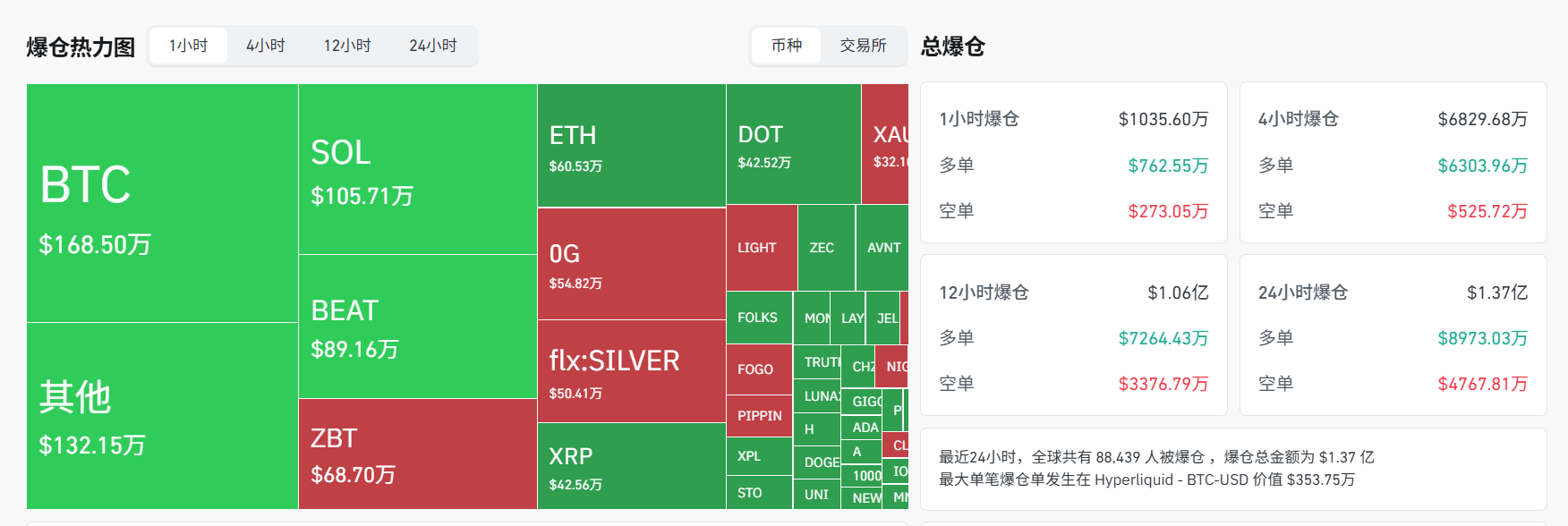The width and height of the screenshot is (1568, 526).
Task: Click the XRP heatmap tile
Action: pos(631,466)
